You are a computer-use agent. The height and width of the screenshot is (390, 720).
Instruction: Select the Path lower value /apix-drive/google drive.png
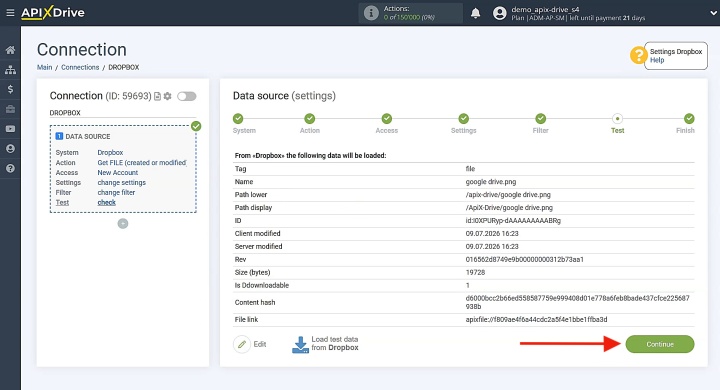[508, 195]
